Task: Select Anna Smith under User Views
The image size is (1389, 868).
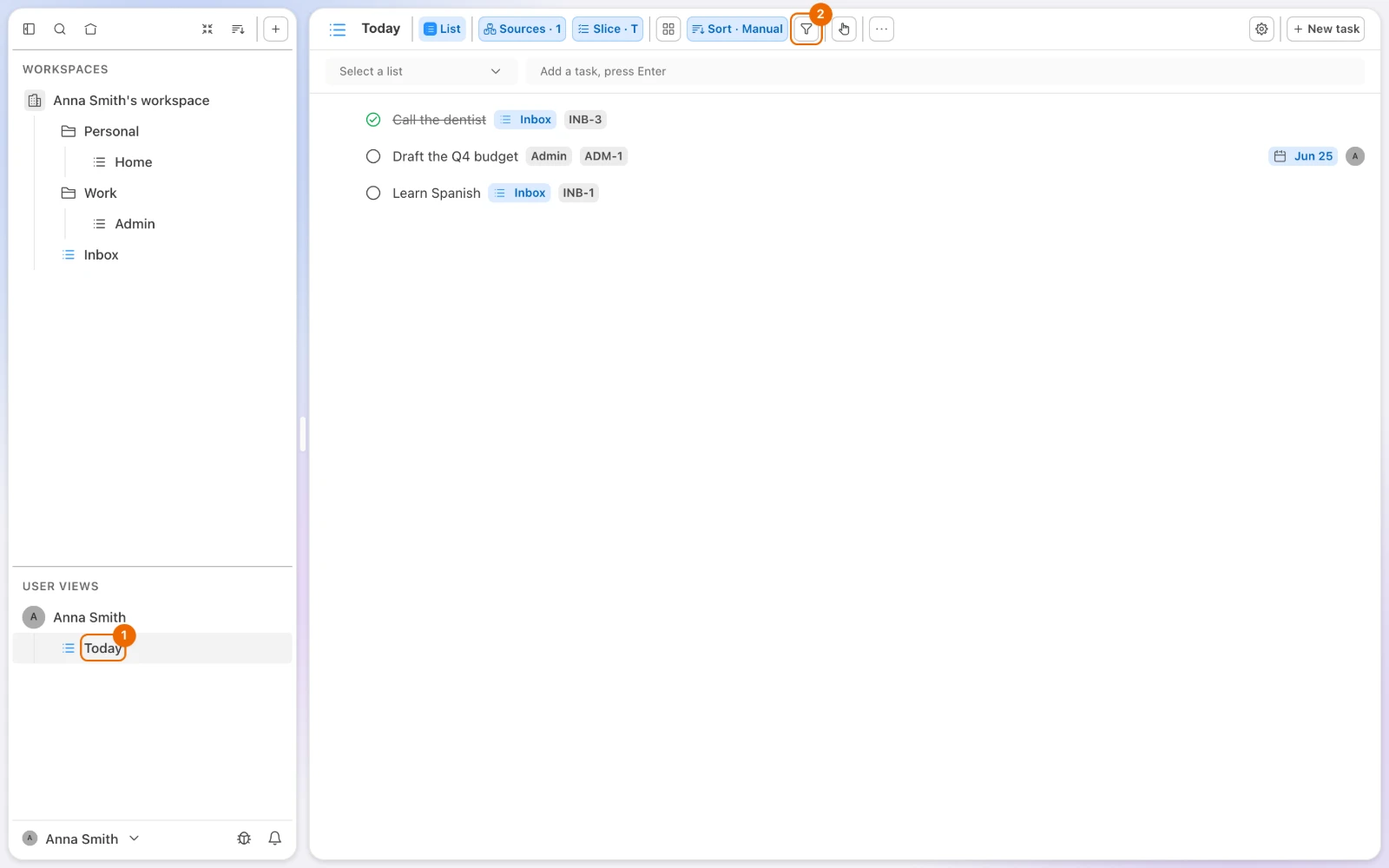Action: click(x=89, y=617)
